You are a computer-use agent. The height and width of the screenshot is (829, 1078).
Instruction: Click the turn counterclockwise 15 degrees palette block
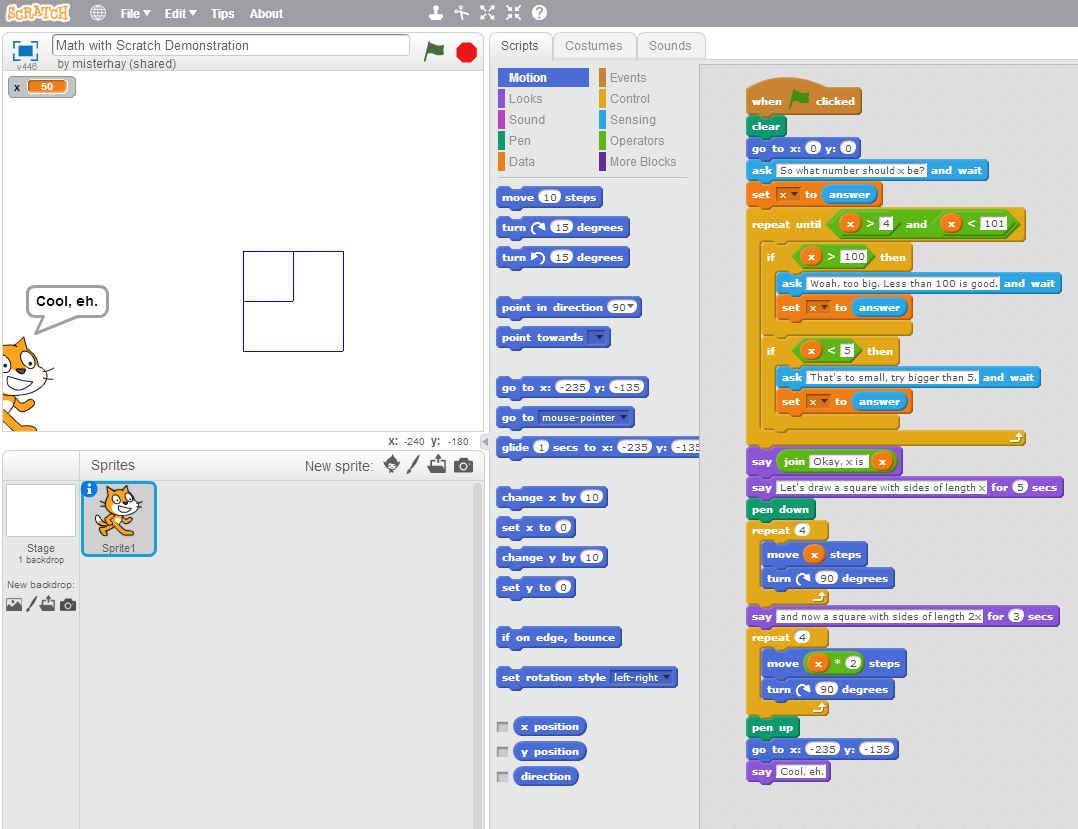tap(562, 258)
